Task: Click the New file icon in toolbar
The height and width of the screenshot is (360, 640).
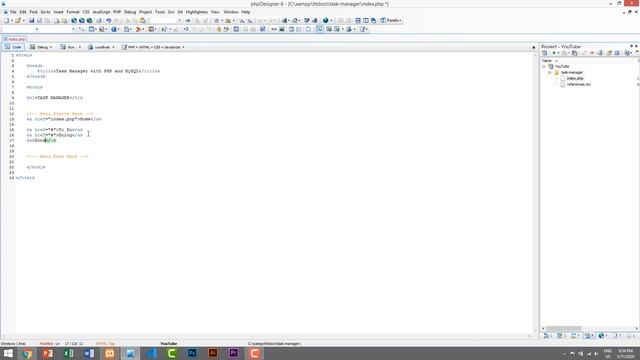Action: click(x=6, y=20)
